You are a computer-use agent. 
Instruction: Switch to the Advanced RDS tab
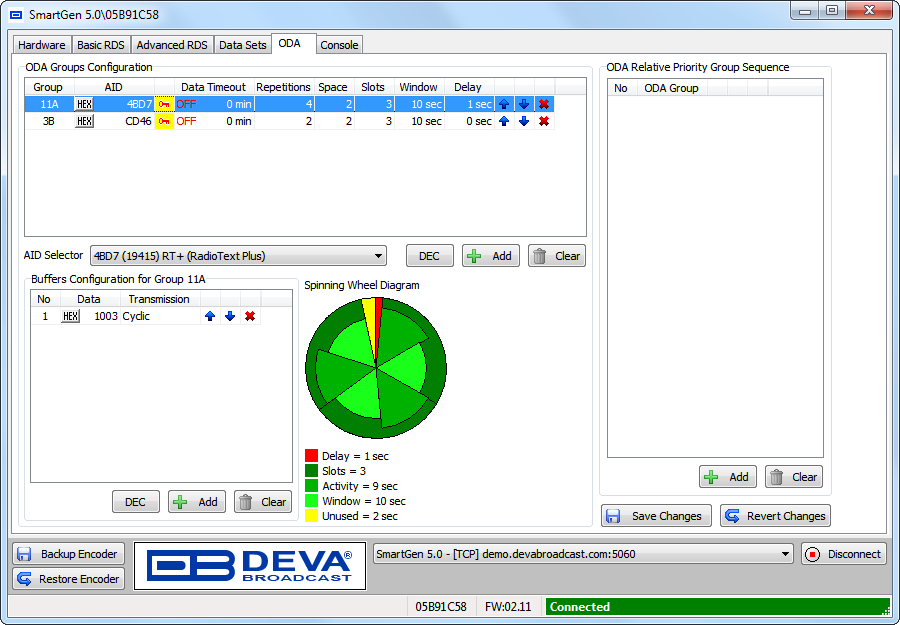(x=172, y=45)
